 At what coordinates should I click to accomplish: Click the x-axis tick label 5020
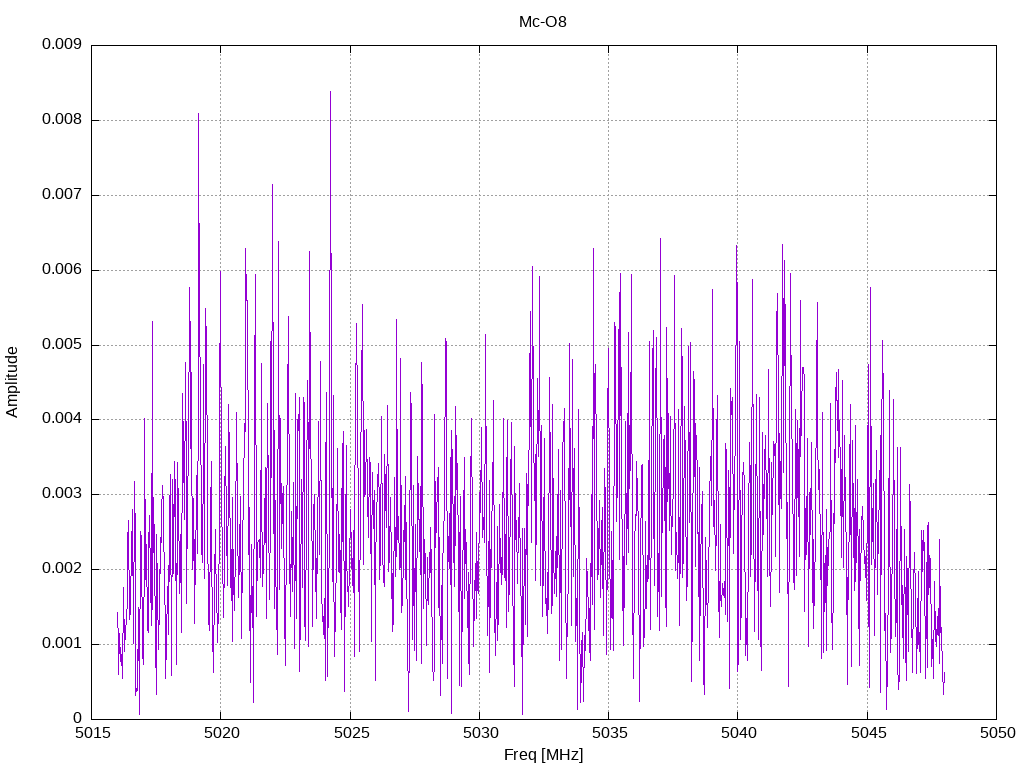pos(221,733)
